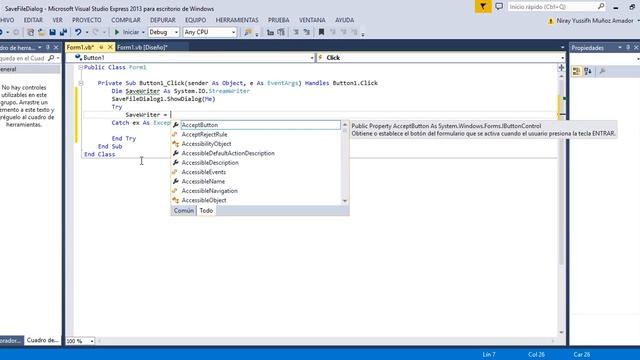Screen dimensions: 640x360
Task: Click the notifications flag icon
Action: pyautogui.click(x=483, y=7)
